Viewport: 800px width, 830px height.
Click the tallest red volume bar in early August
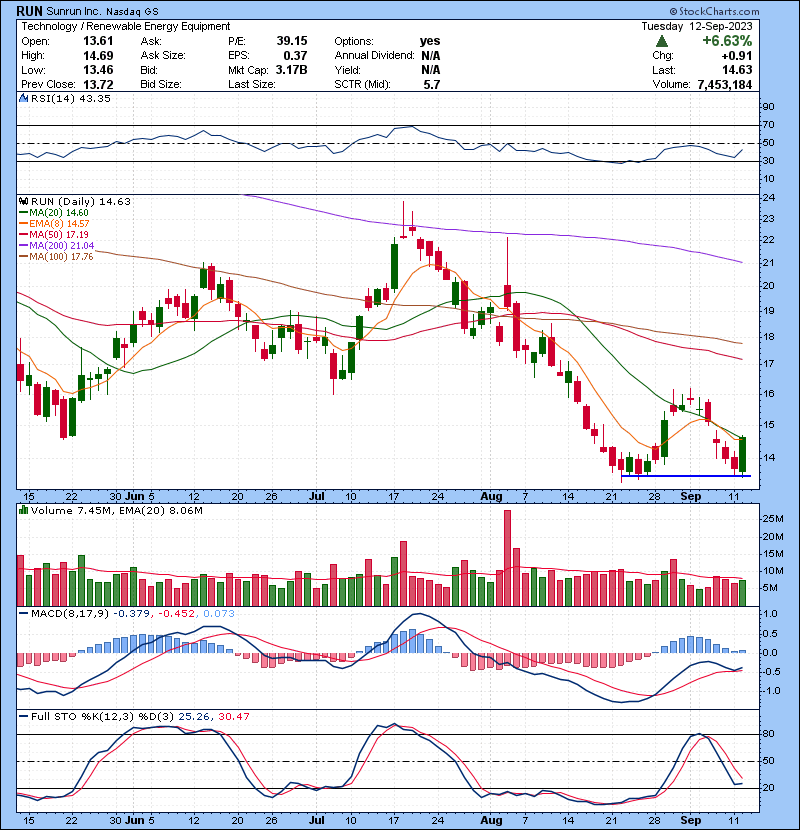(x=507, y=558)
